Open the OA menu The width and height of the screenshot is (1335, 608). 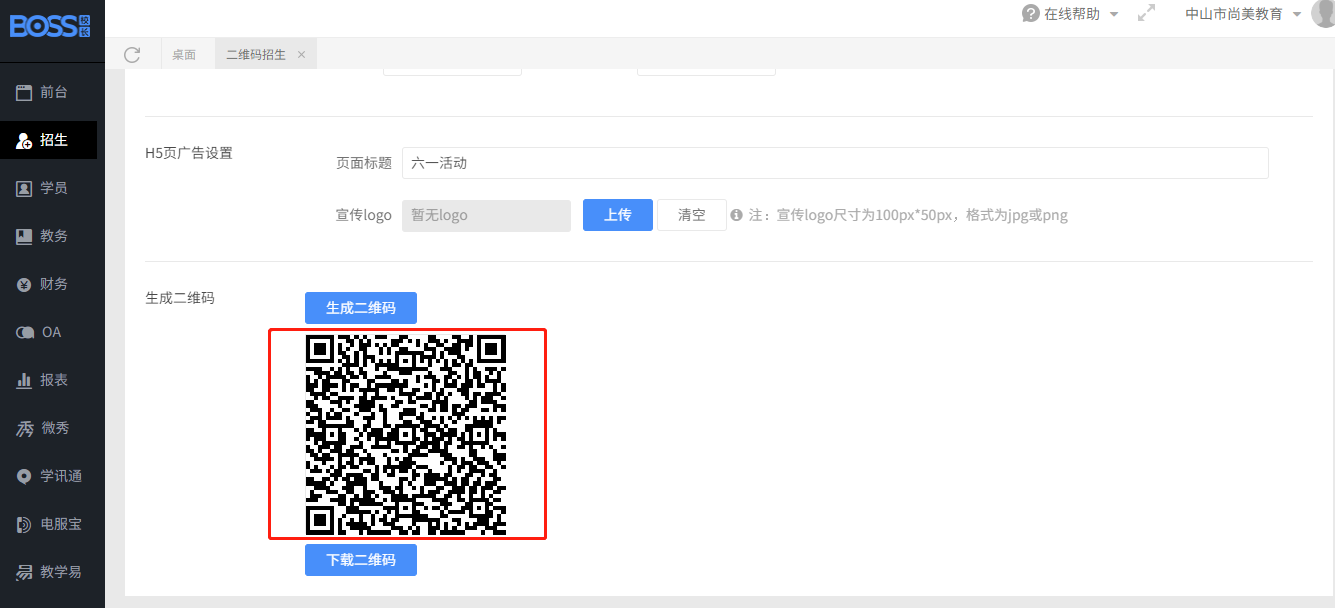point(52,332)
